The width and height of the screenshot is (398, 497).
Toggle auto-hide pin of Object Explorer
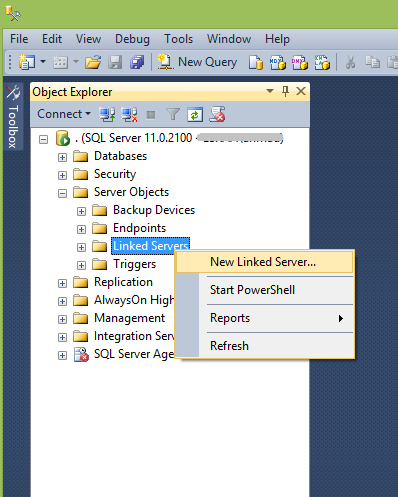285,91
